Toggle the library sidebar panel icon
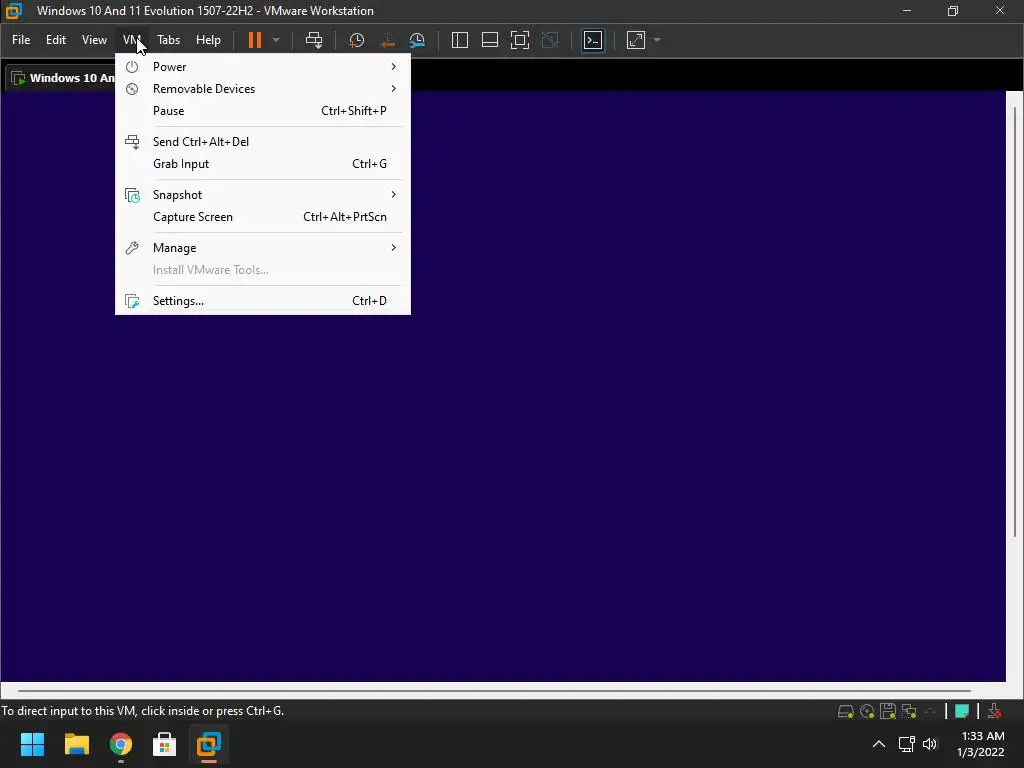1024x768 pixels. (x=460, y=40)
